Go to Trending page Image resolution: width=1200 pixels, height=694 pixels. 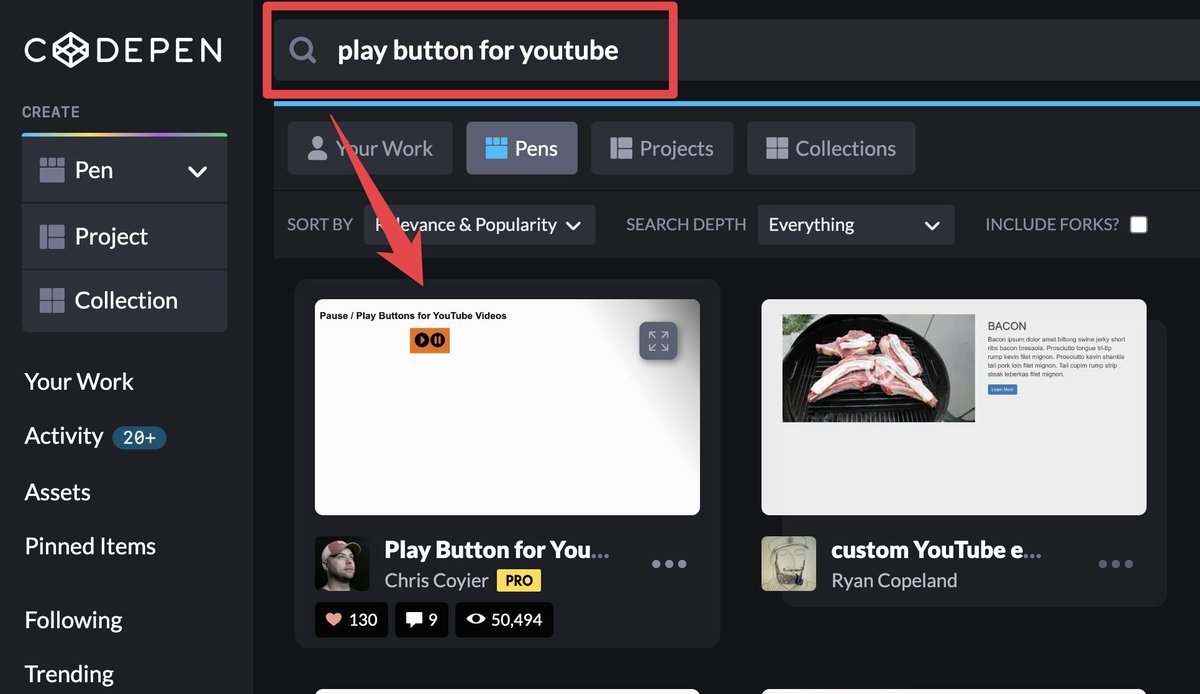point(69,674)
